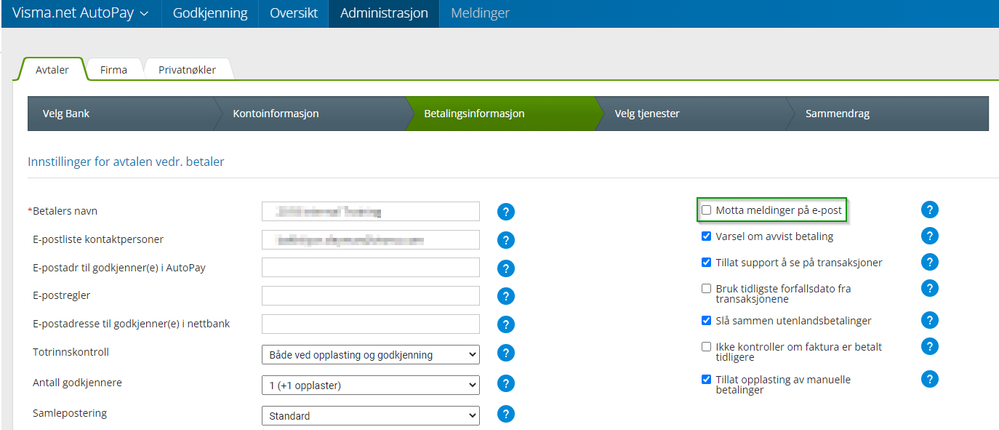Click help icon for Antall godkjennere
Viewport: 999px width, 430px height.
point(505,383)
